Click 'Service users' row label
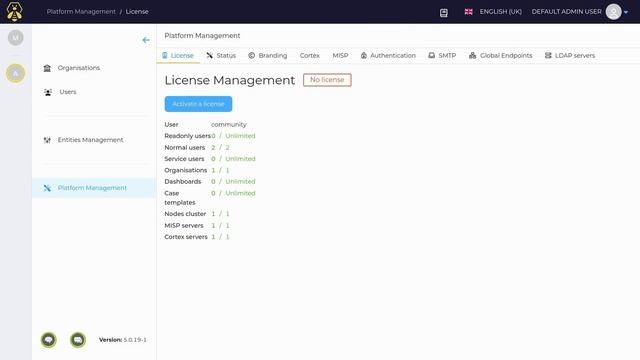The width and height of the screenshot is (640, 360). [x=184, y=159]
